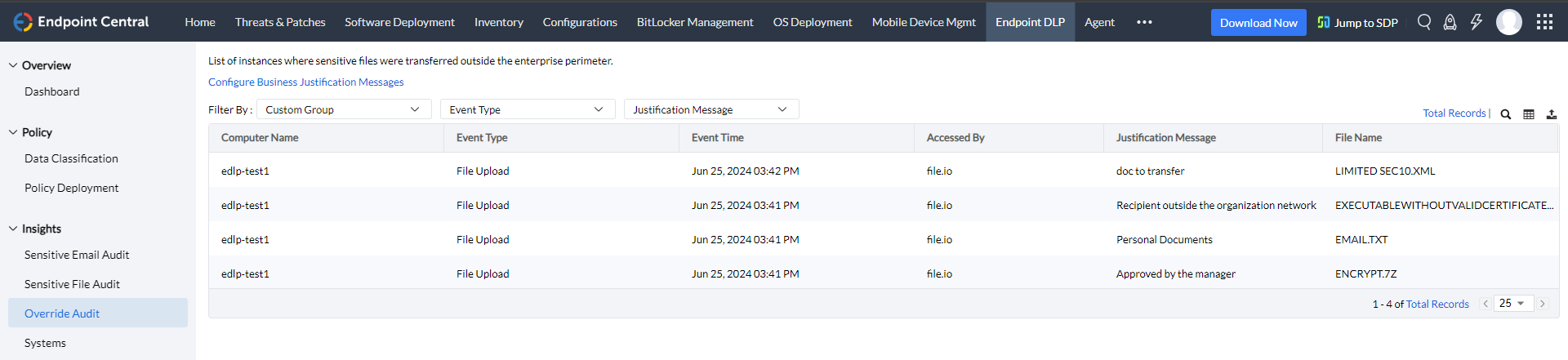Open the apps grid launcher icon

1544,22
